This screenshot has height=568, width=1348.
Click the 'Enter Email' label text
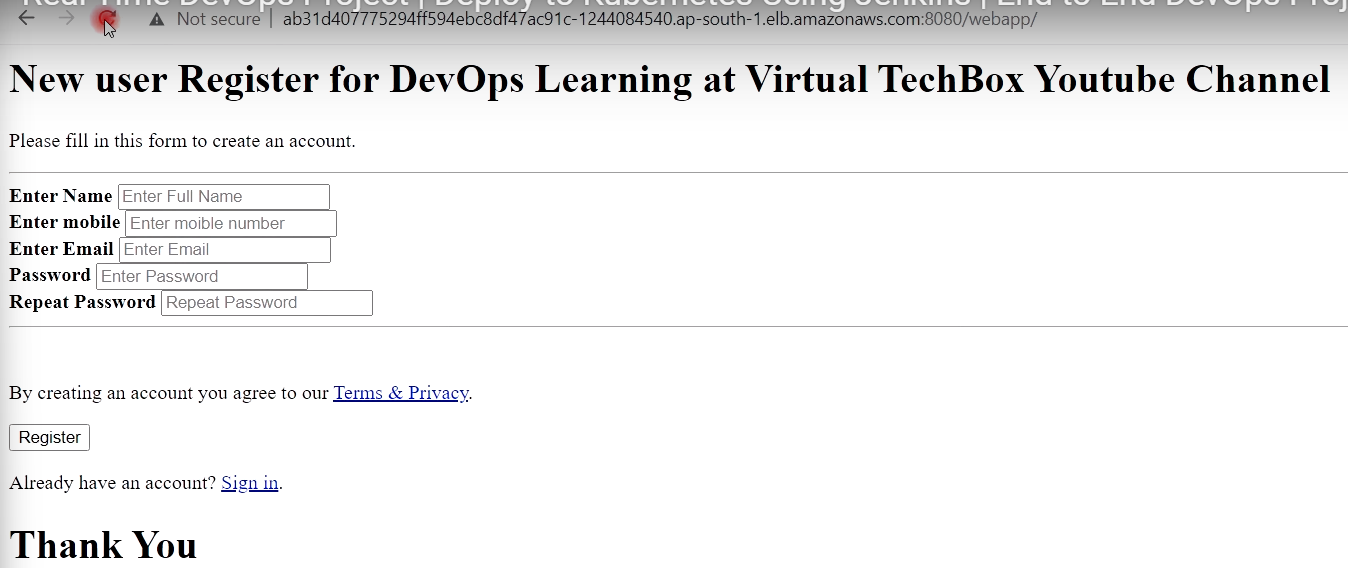(62, 249)
